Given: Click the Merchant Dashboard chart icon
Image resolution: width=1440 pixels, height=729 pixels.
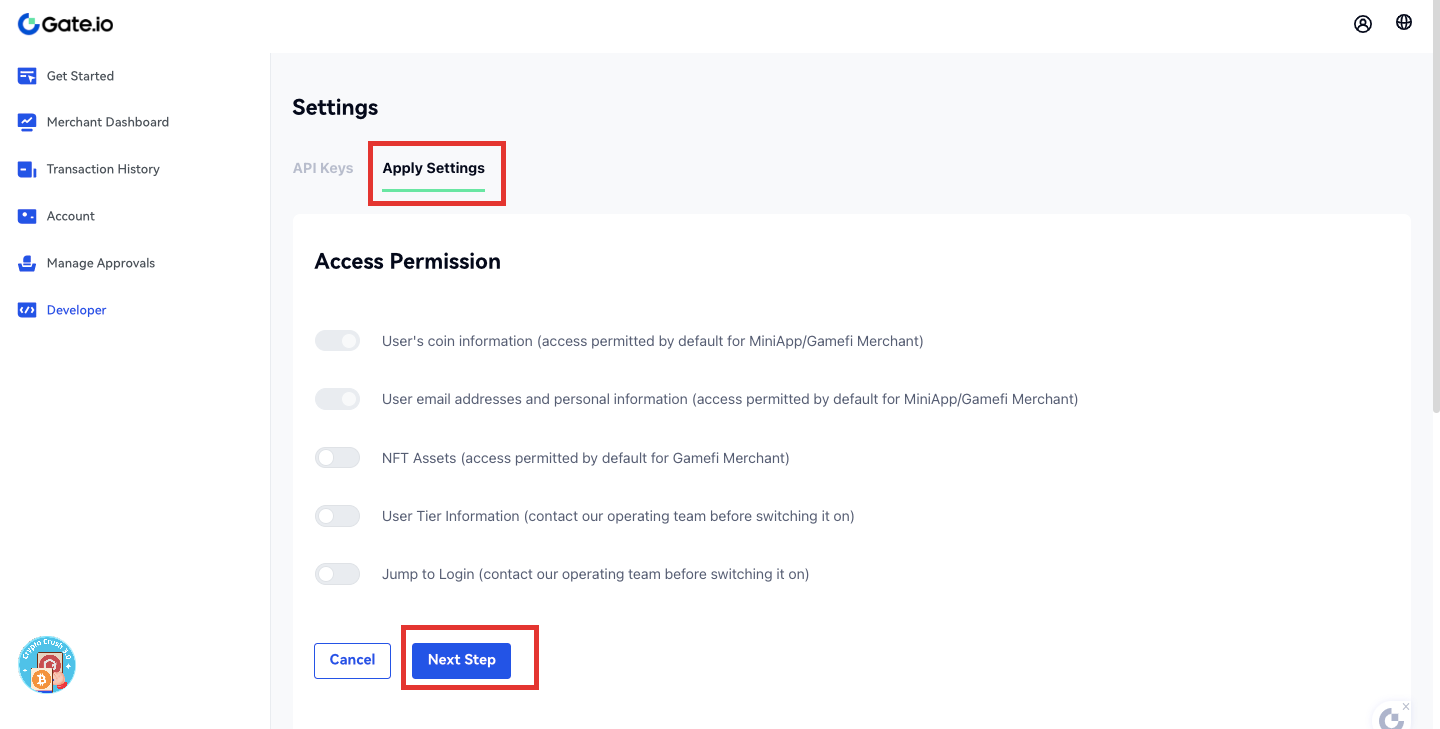Looking at the screenshot, I should click(27, 122).
